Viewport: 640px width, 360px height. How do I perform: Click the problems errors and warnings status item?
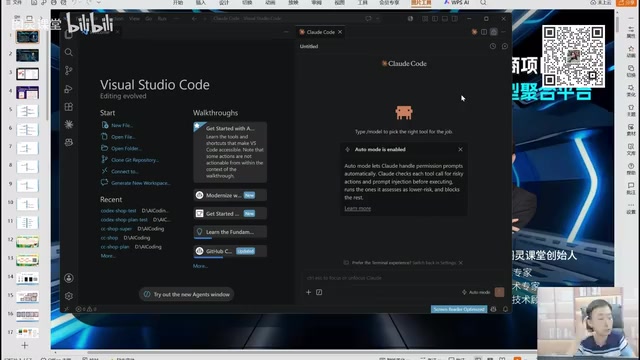86,309
